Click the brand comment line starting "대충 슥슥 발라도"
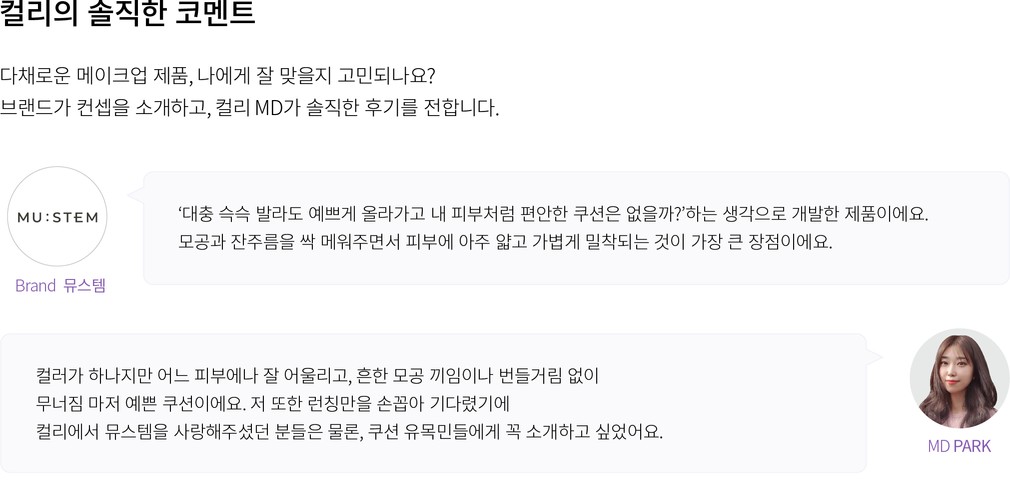This screenshot has width=1010, height=483. tap(553, 214)
